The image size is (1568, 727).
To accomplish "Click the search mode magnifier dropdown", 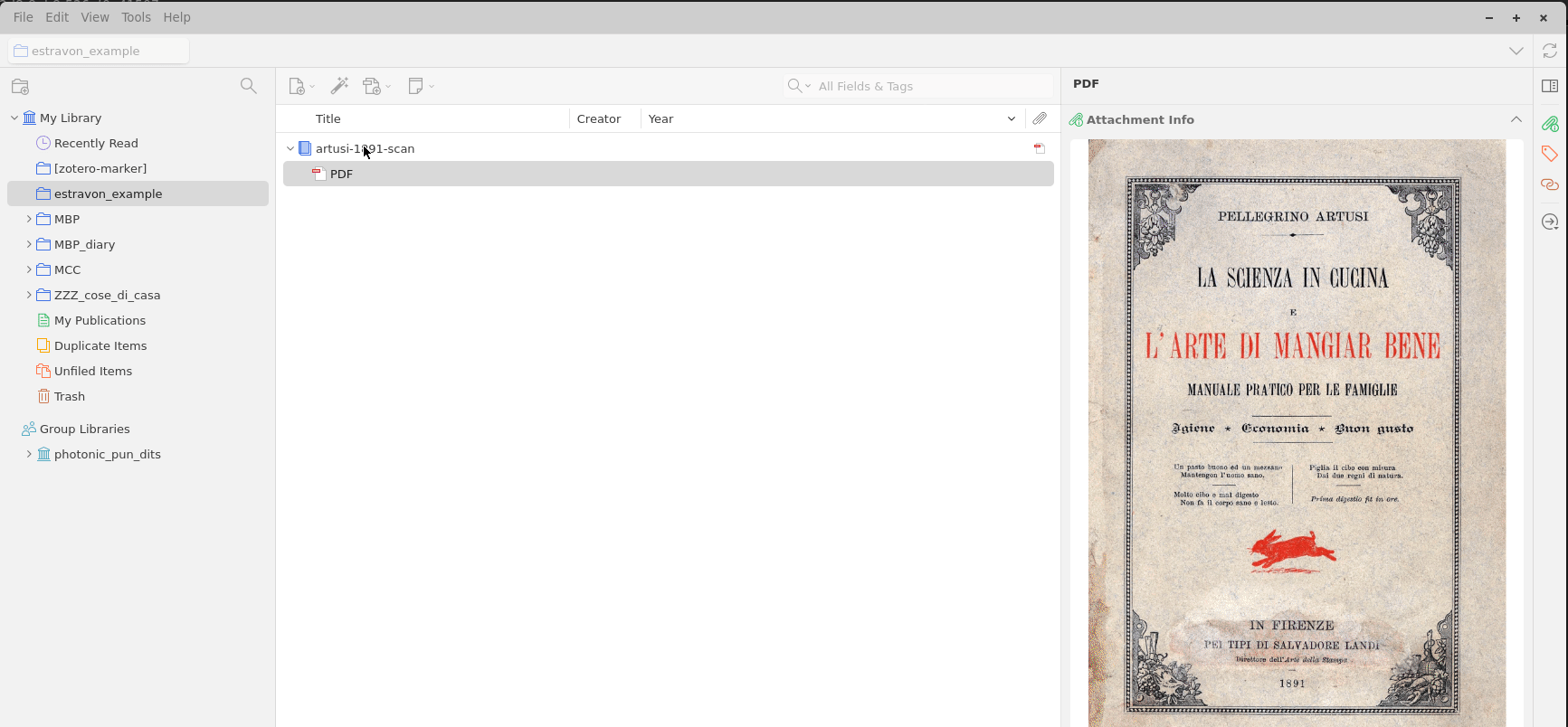I will (x=799, y=86).
